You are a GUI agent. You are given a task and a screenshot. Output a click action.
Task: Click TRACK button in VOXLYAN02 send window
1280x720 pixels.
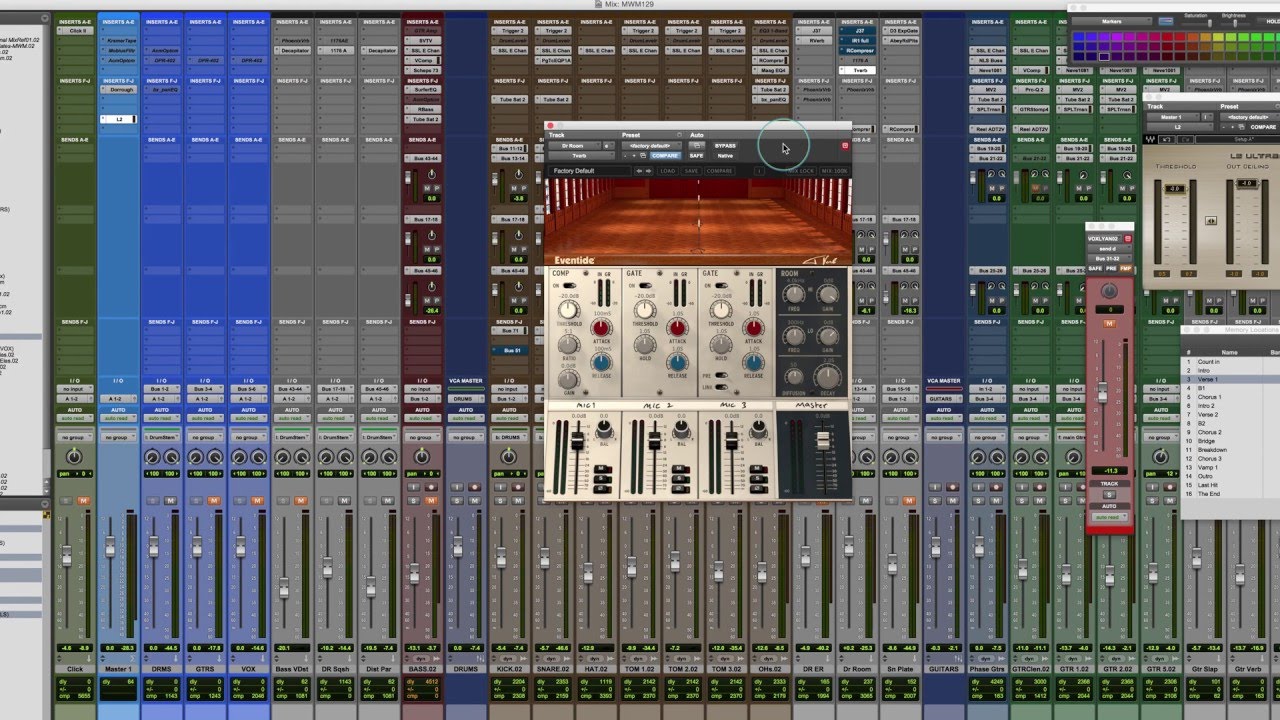click(x=1109, y=483)
